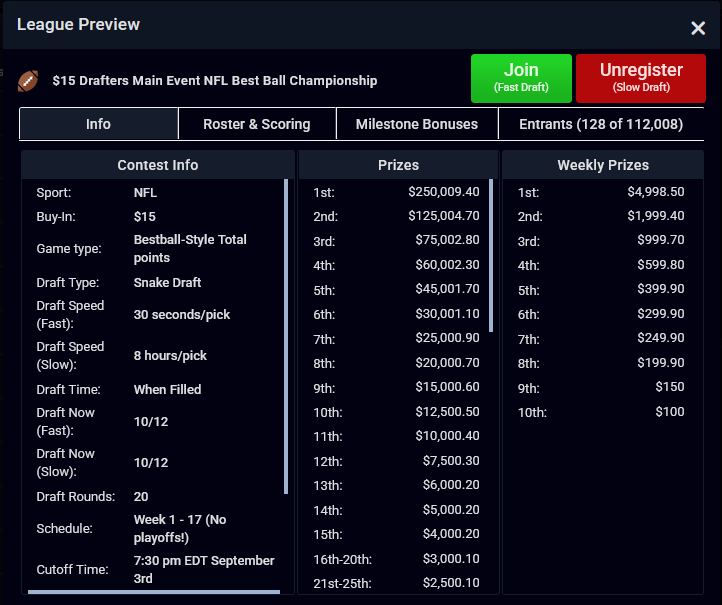Click the 7:30 pm EDT cutoff time
722x605 pixels.
[204, 570]
